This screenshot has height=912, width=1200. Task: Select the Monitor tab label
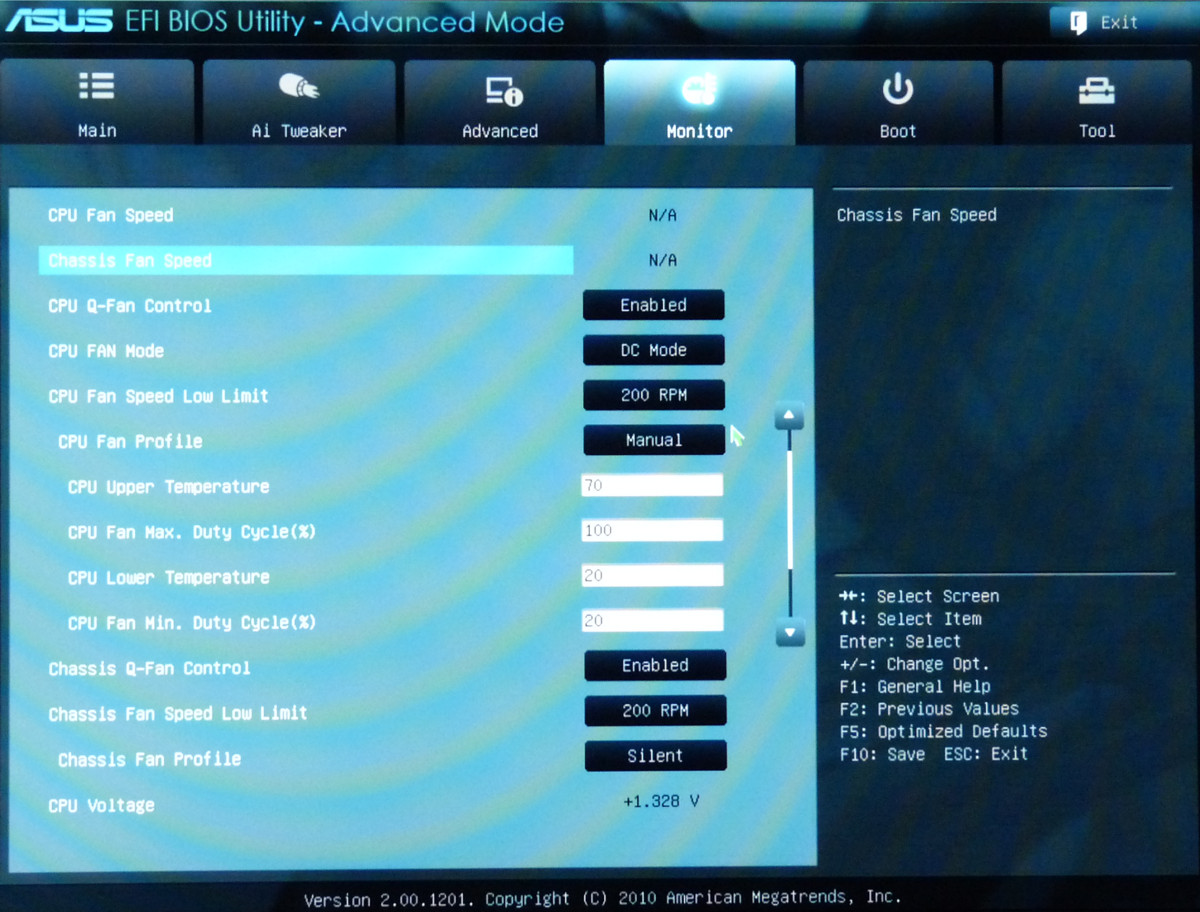pyautogui.click(x=699, y=131)
